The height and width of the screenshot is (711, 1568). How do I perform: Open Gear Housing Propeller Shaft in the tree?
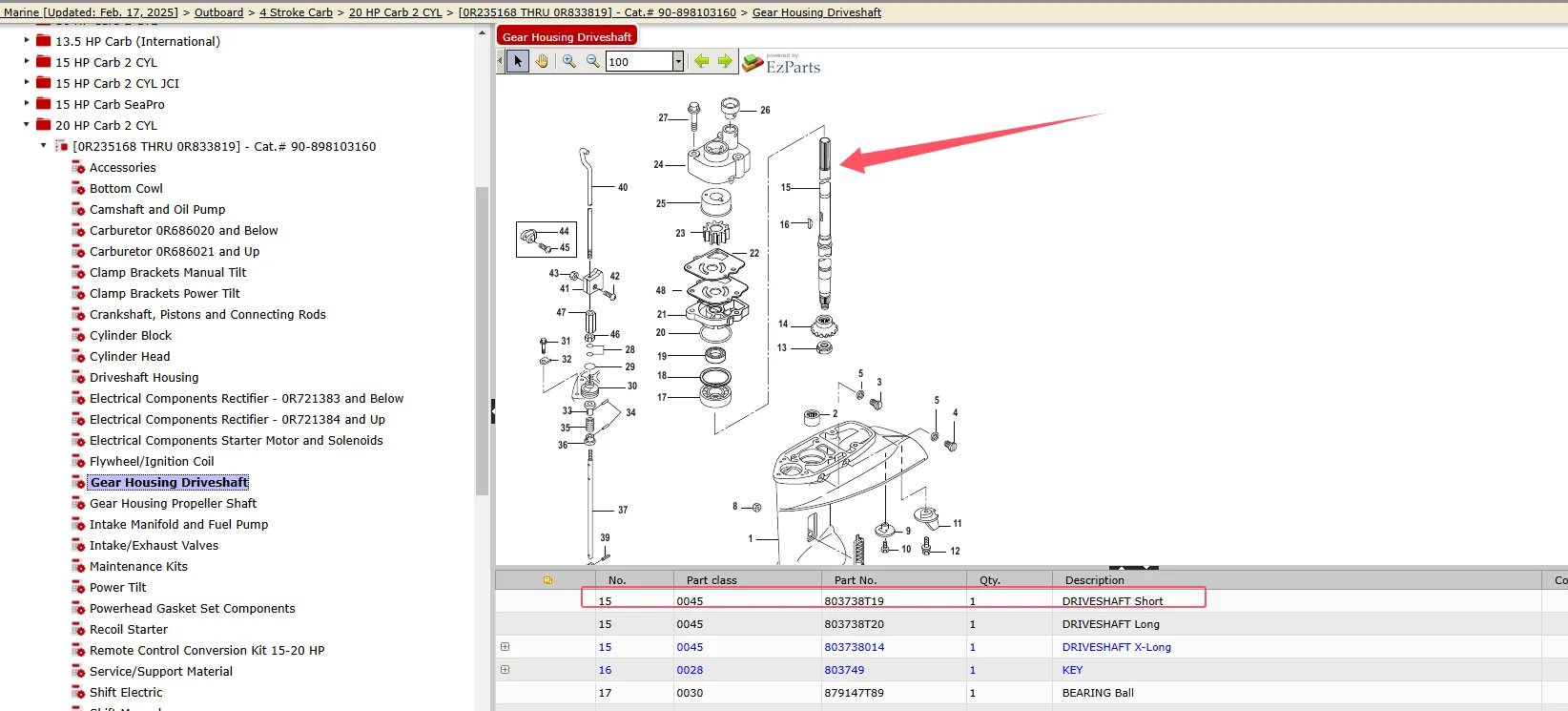[173, 503]
